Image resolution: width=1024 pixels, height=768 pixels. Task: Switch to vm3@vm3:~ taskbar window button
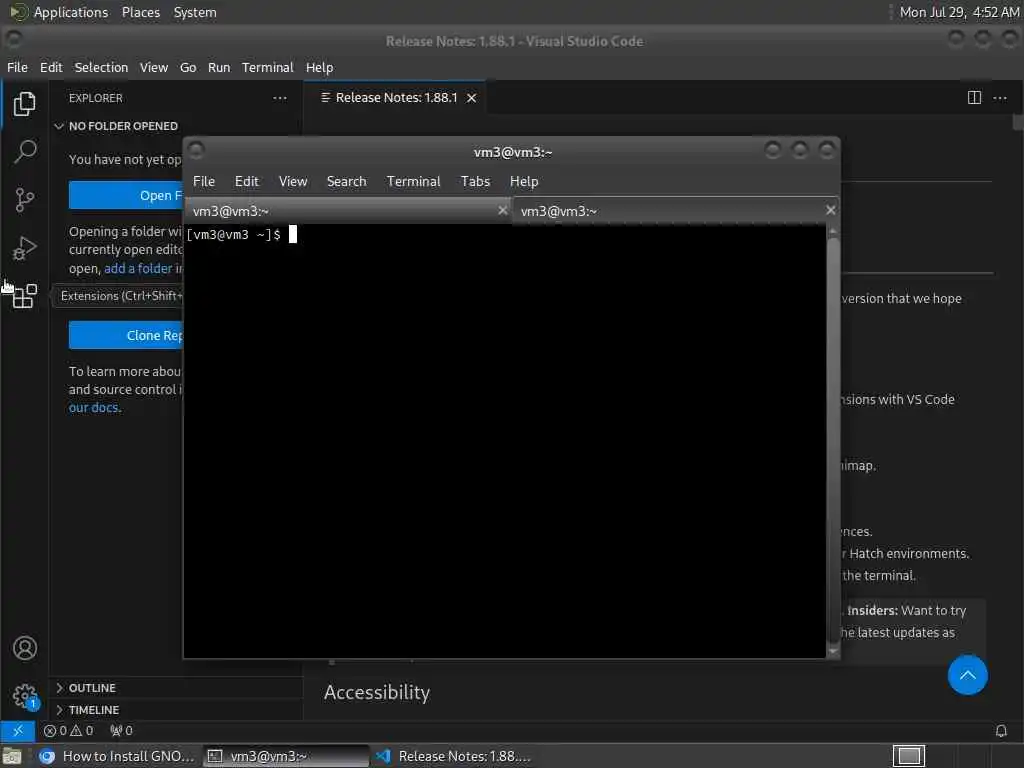(285, 756)
